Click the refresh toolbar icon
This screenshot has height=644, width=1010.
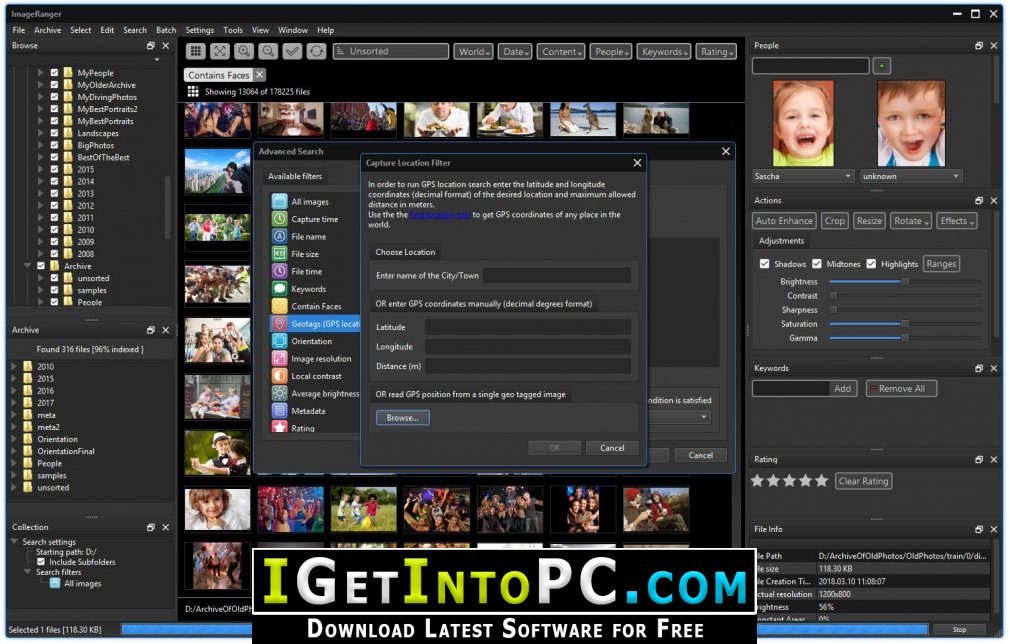coord(316,52)
